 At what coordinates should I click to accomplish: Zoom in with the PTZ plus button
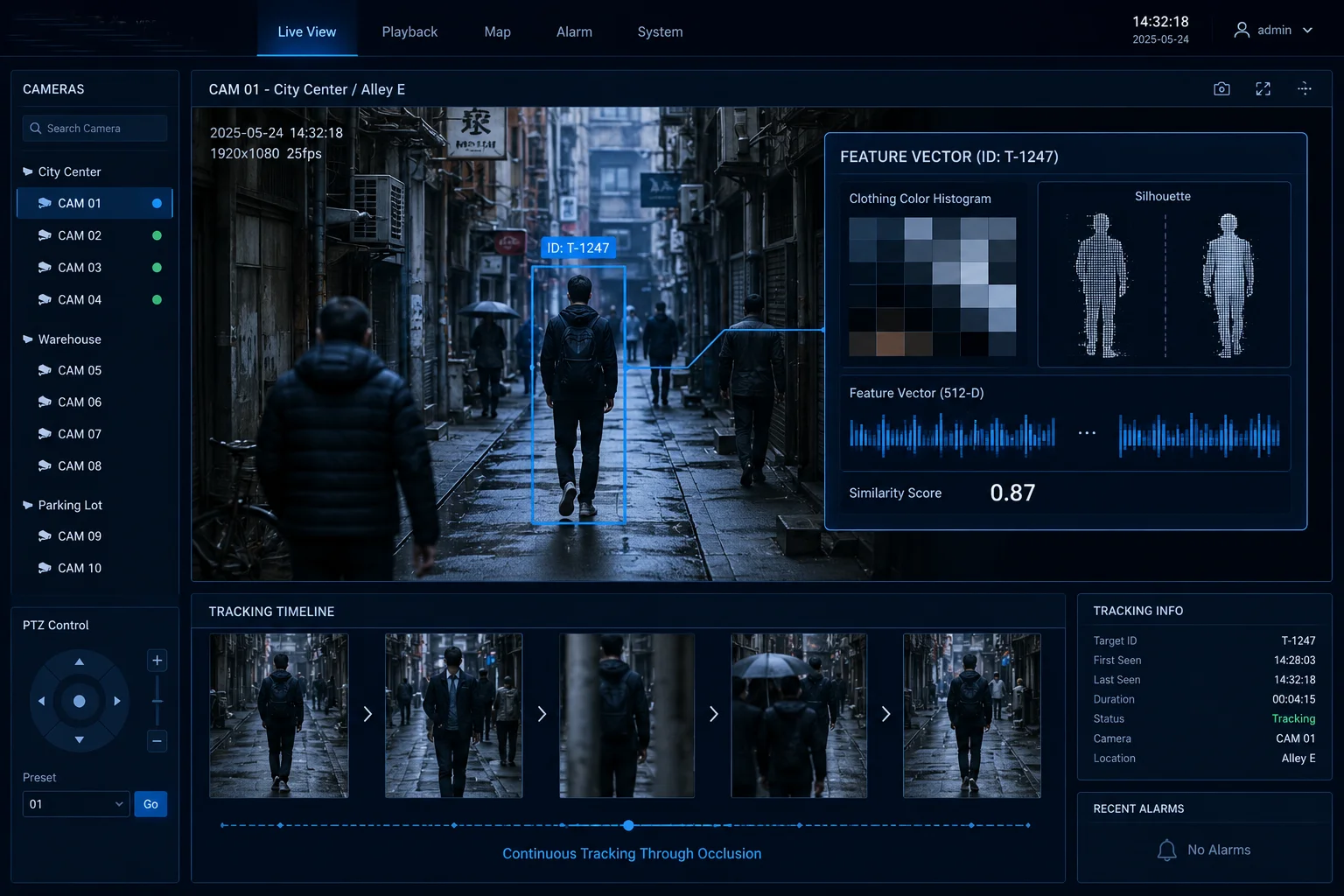(157, 661)
